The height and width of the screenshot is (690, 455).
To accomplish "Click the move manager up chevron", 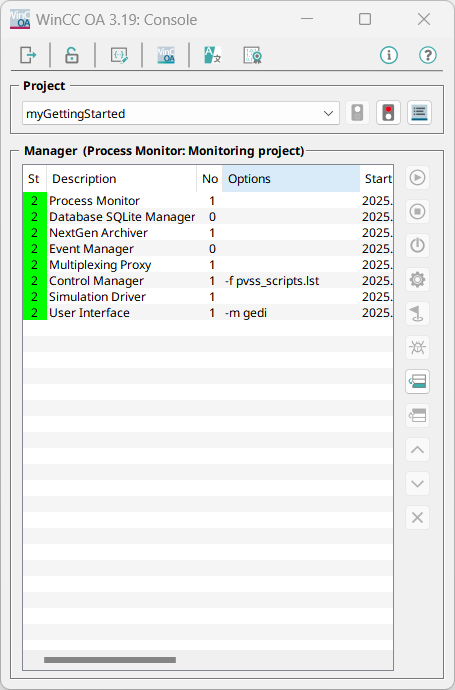I will (418, 450).
